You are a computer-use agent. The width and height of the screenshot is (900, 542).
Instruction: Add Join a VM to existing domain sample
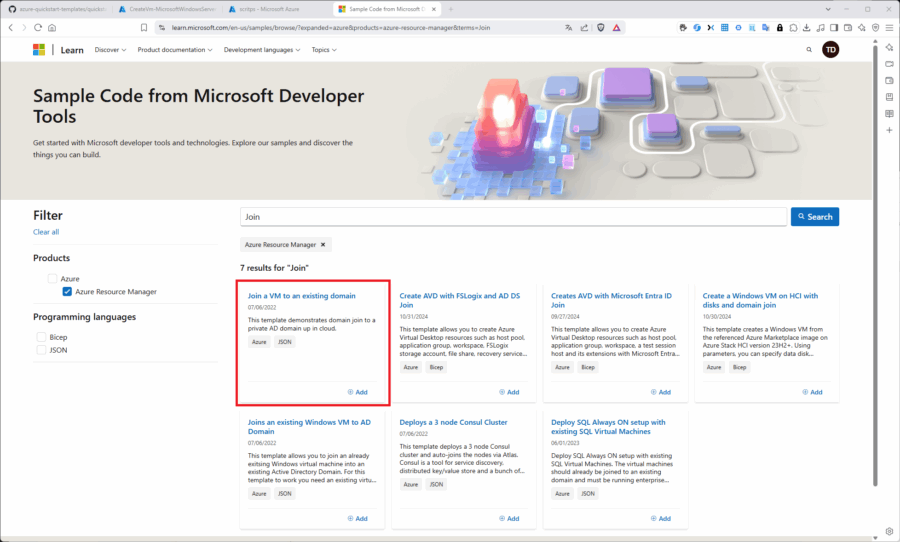(x=358, y=392)
